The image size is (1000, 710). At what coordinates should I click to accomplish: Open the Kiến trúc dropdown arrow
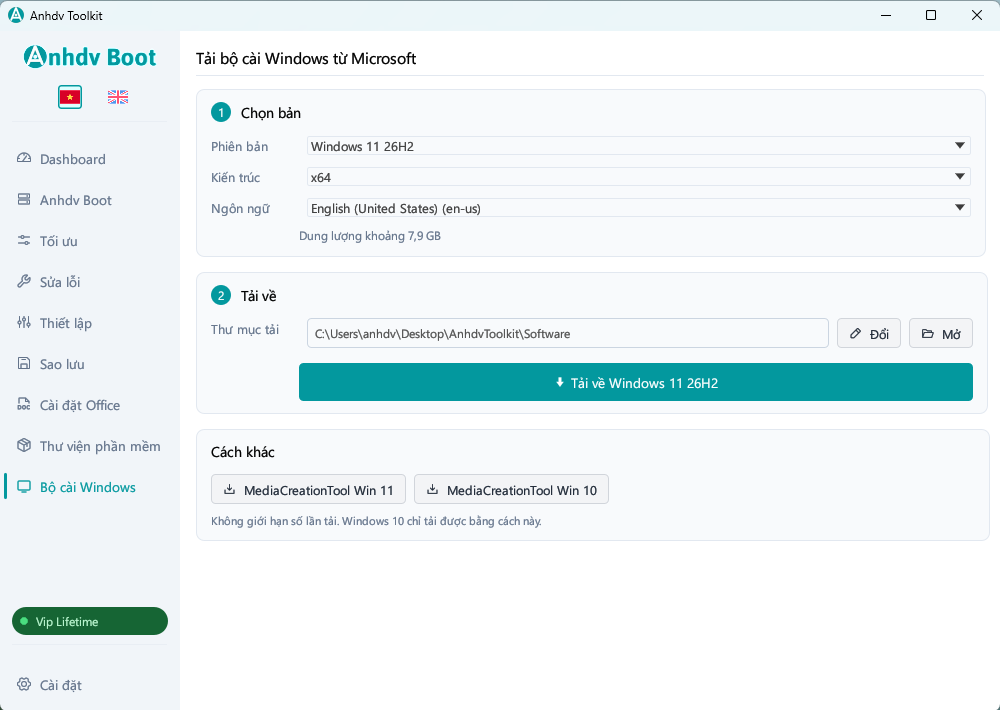pyautogui.click(x=959, y=177)
